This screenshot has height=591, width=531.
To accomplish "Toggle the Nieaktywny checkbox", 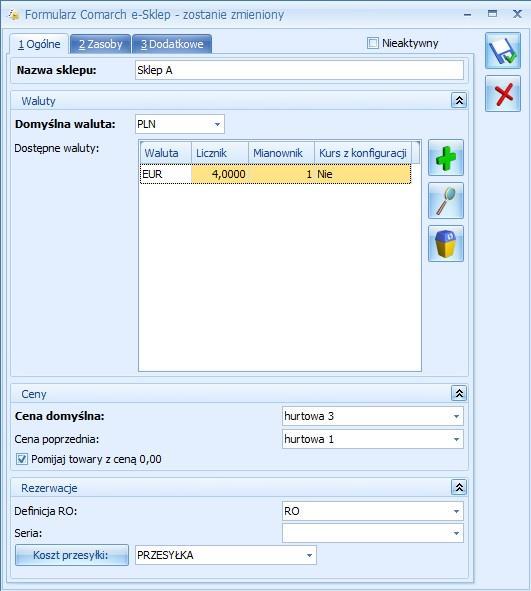I will coord(372,43).
